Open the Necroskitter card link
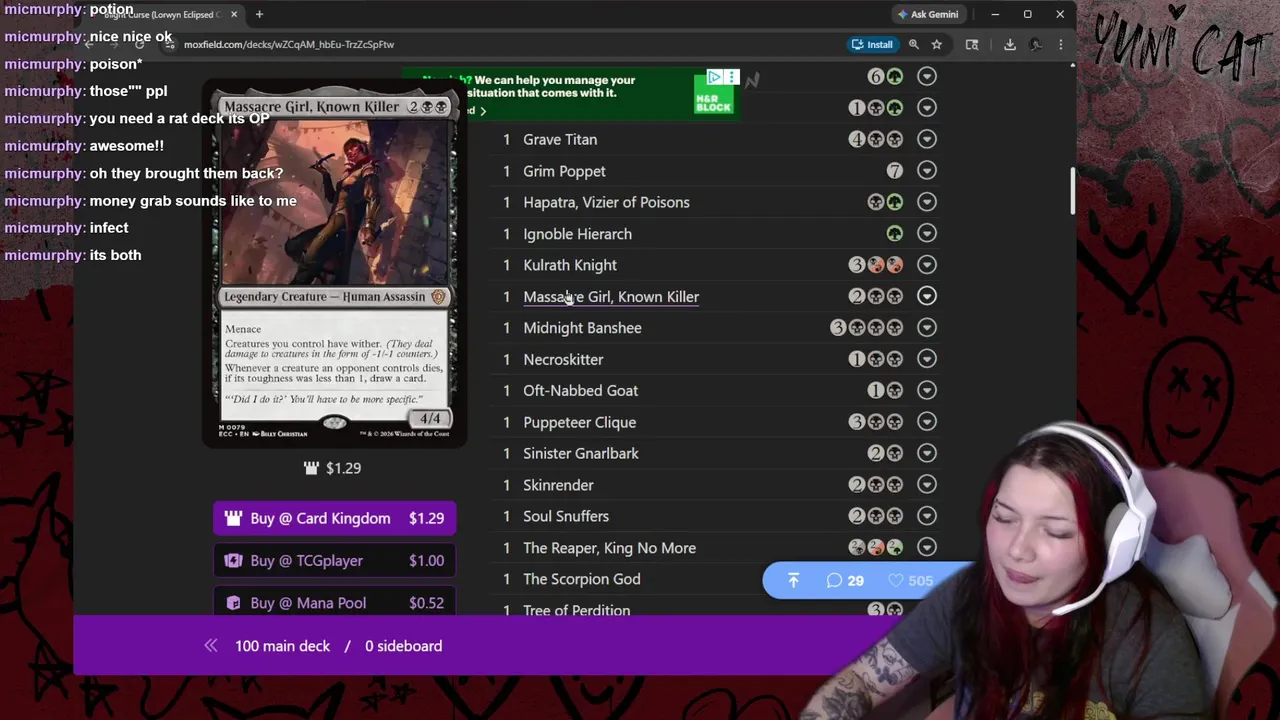 [563, 359]
